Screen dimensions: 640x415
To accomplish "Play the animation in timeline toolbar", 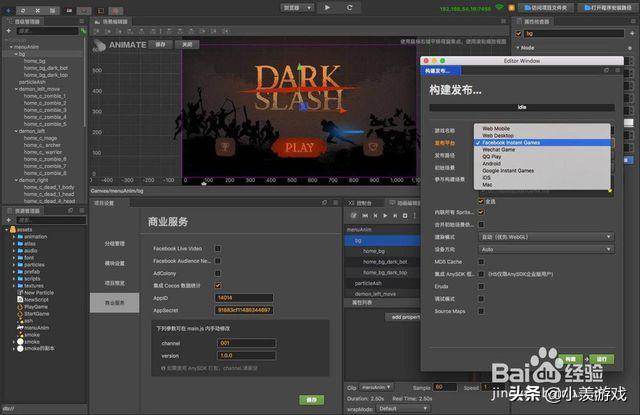I will click(385, 215).
